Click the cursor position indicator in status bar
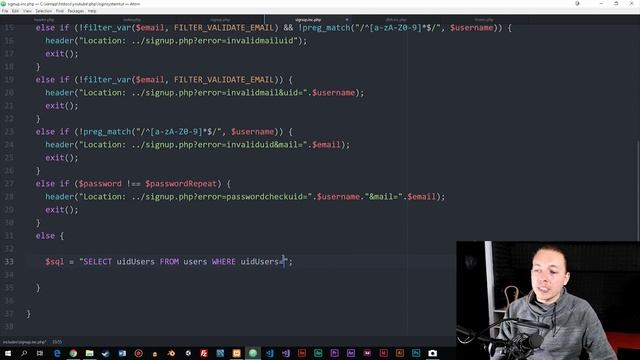Viewport: 640px width, 360px height. point(57,342)
